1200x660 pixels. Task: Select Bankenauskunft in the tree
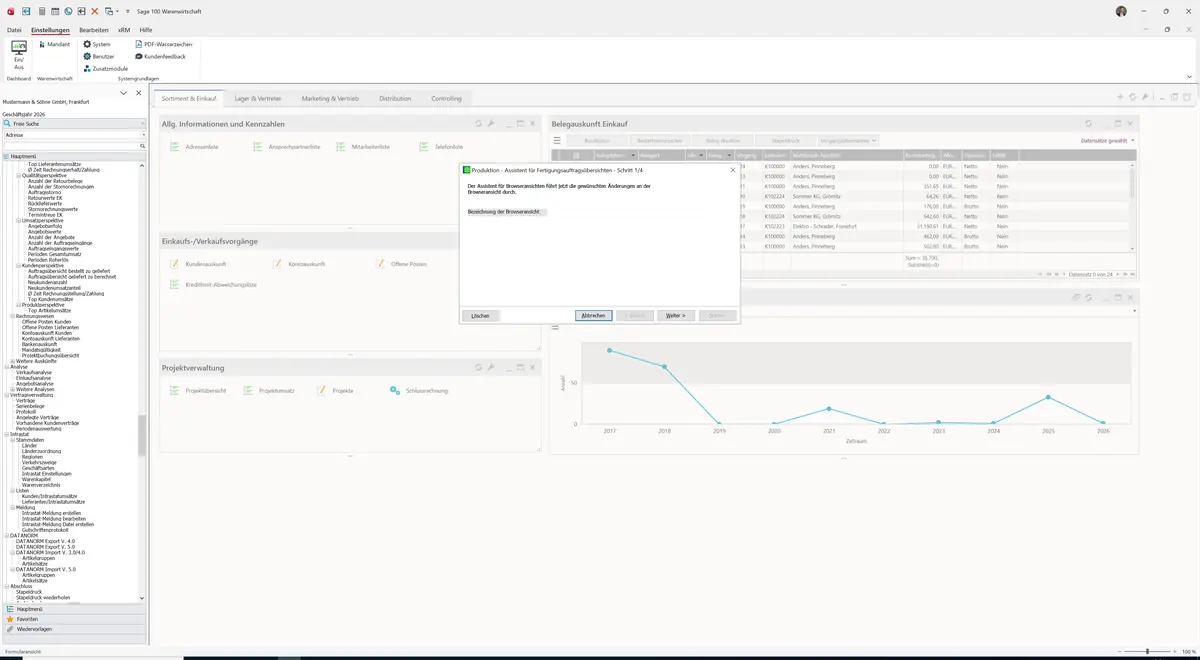(x=41, y=343)
